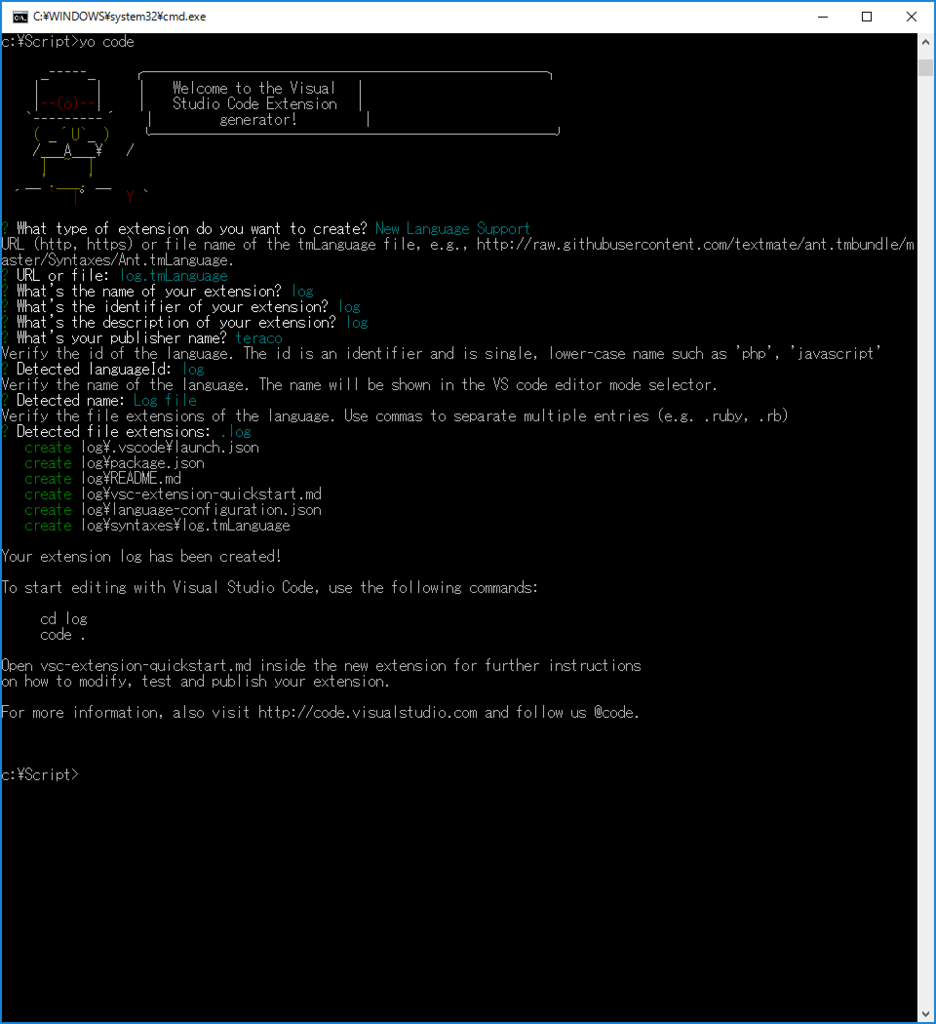Screen dimensions: 936x1024
Task: Click the line 'log¥syntaxes¥log.tmLanguage'
Action: (186, 526)
